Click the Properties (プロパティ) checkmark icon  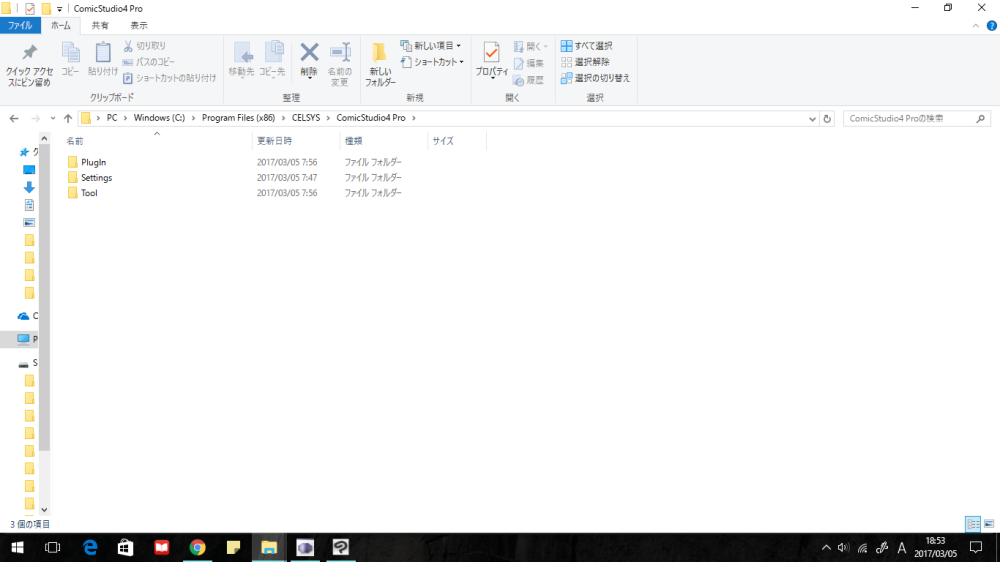[491, 54]
